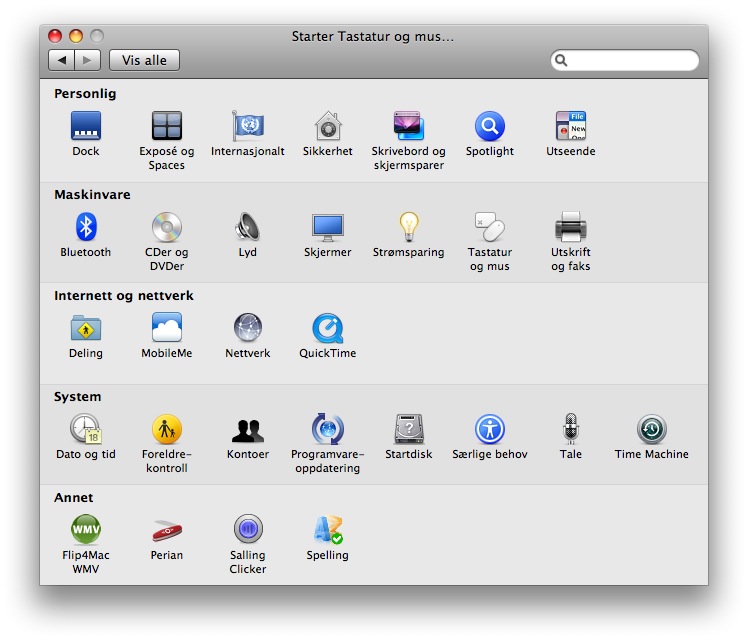Viewport: 748px width, 640px height.
Task: Open MobileMe cloud icon
Action: pos(166,328)
